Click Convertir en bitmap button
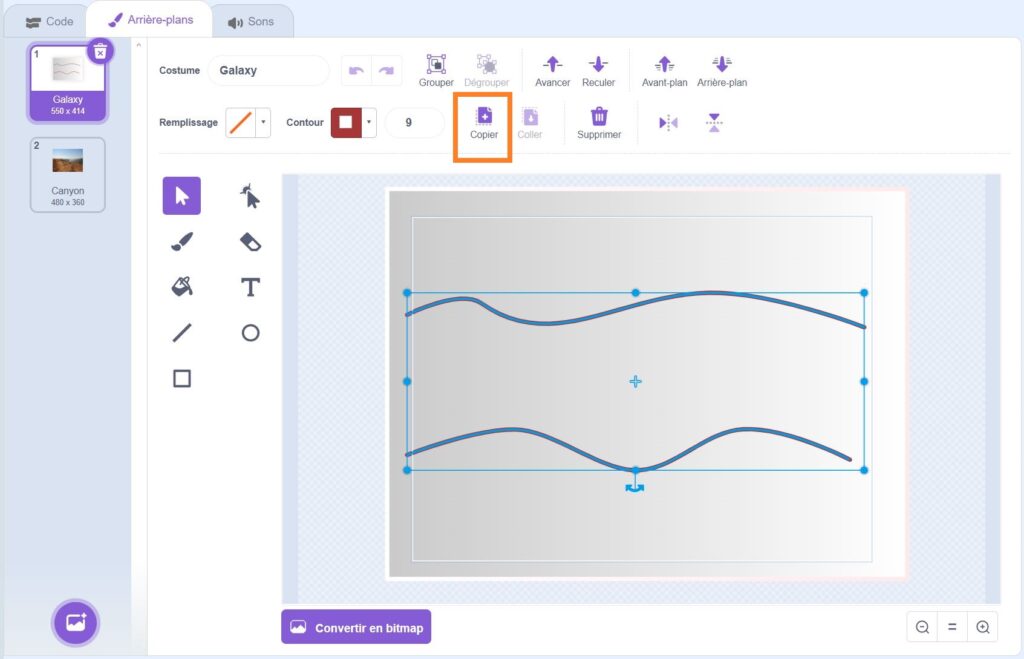The image size is (1024, 659). click(x=356, y=628)
